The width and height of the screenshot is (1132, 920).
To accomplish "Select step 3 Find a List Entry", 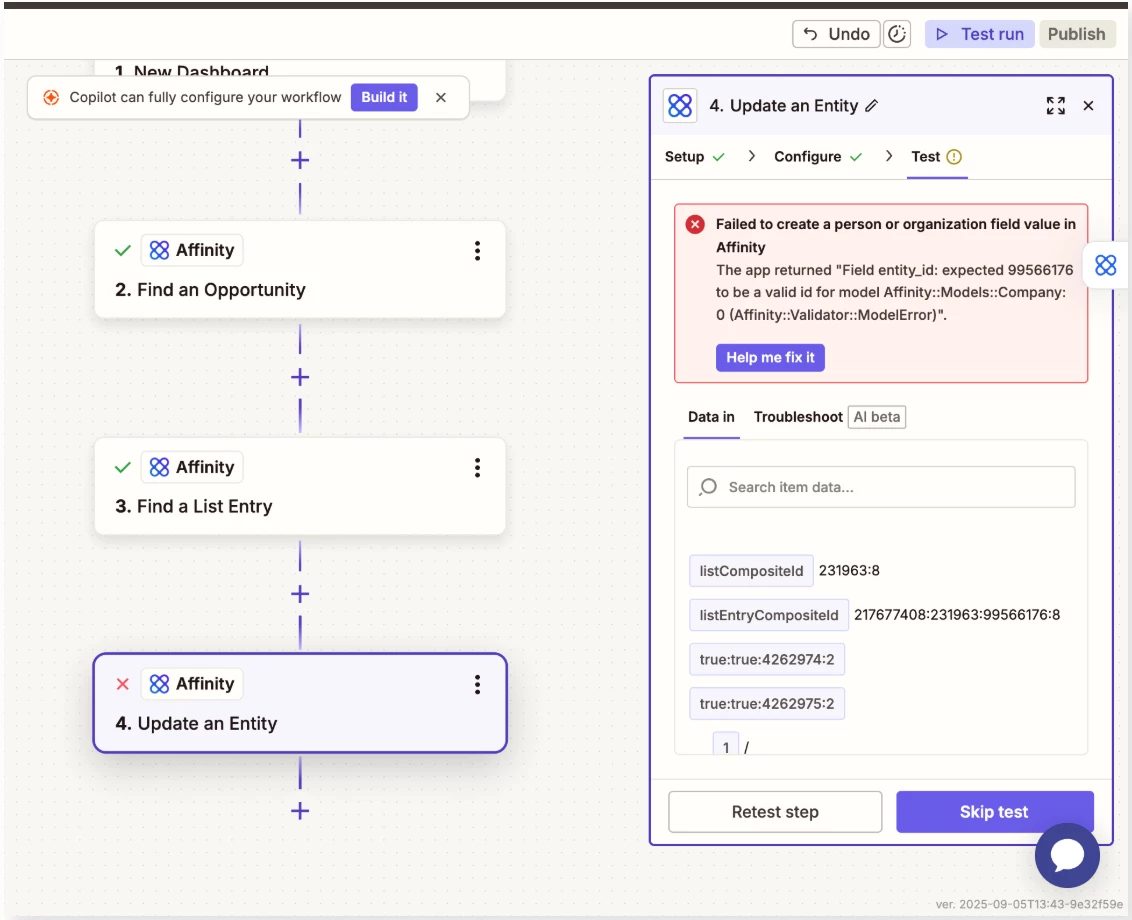I will click(x=300, y=486).
